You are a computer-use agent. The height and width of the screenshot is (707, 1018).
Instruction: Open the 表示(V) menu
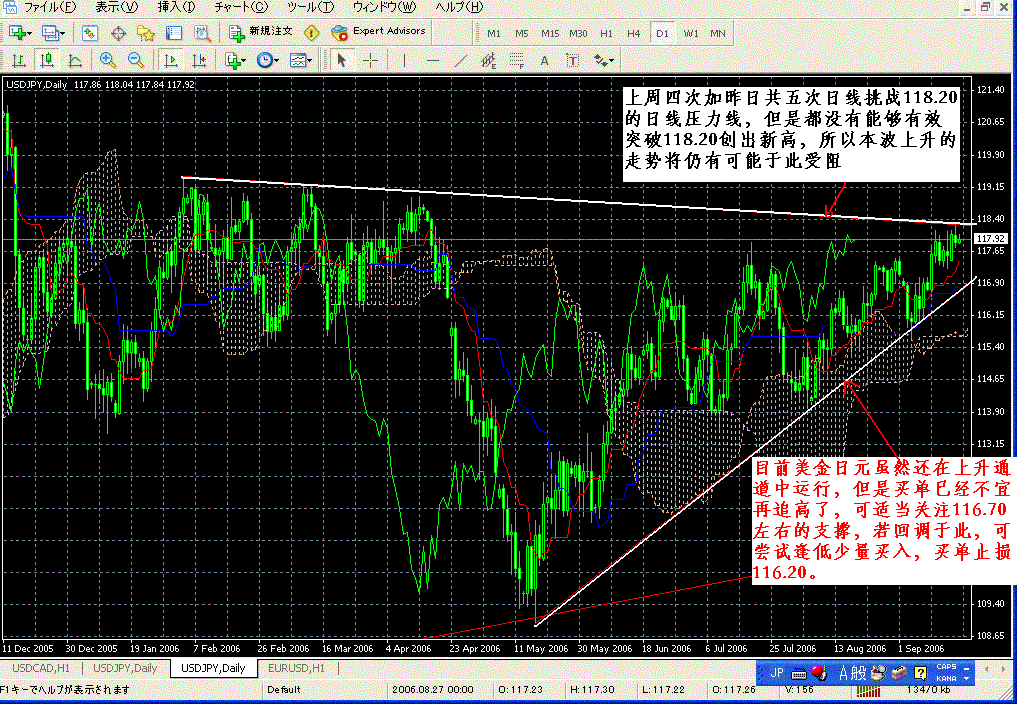tap(117, 7)
